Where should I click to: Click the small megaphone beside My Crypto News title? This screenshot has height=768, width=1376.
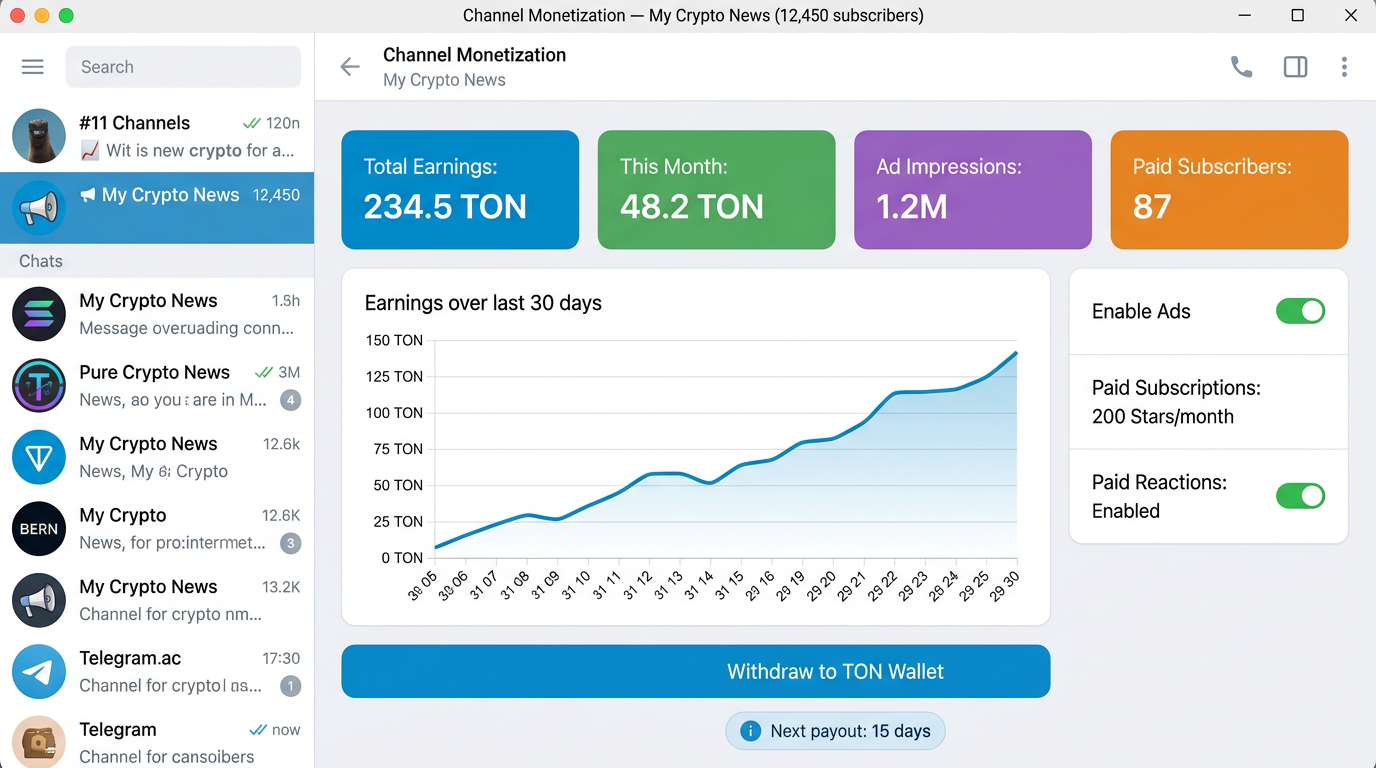[88, 195]
